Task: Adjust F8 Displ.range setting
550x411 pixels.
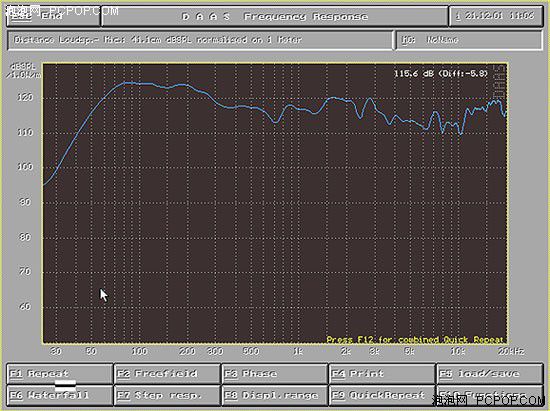Action: point(275,395)
